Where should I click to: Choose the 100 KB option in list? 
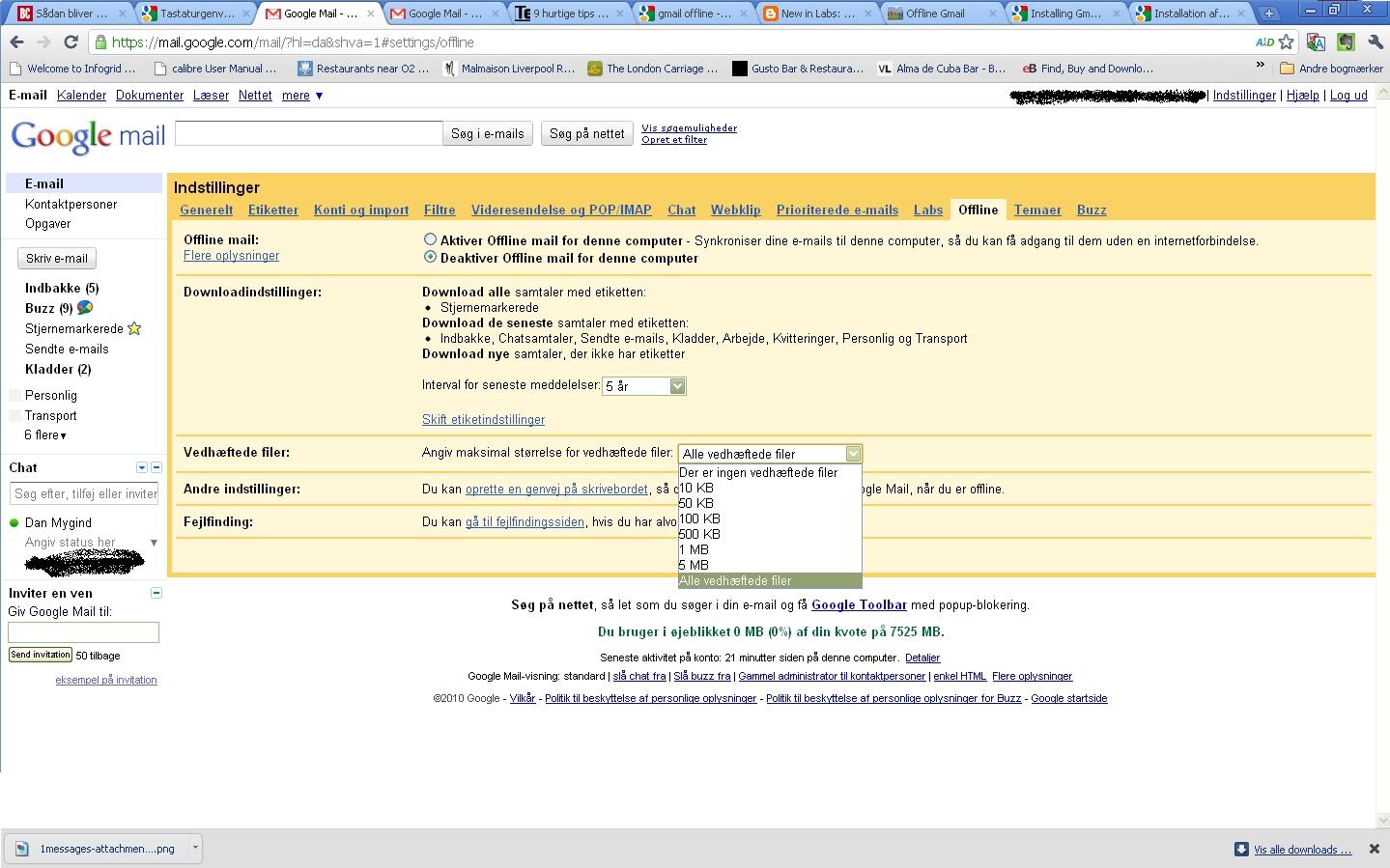699,518
